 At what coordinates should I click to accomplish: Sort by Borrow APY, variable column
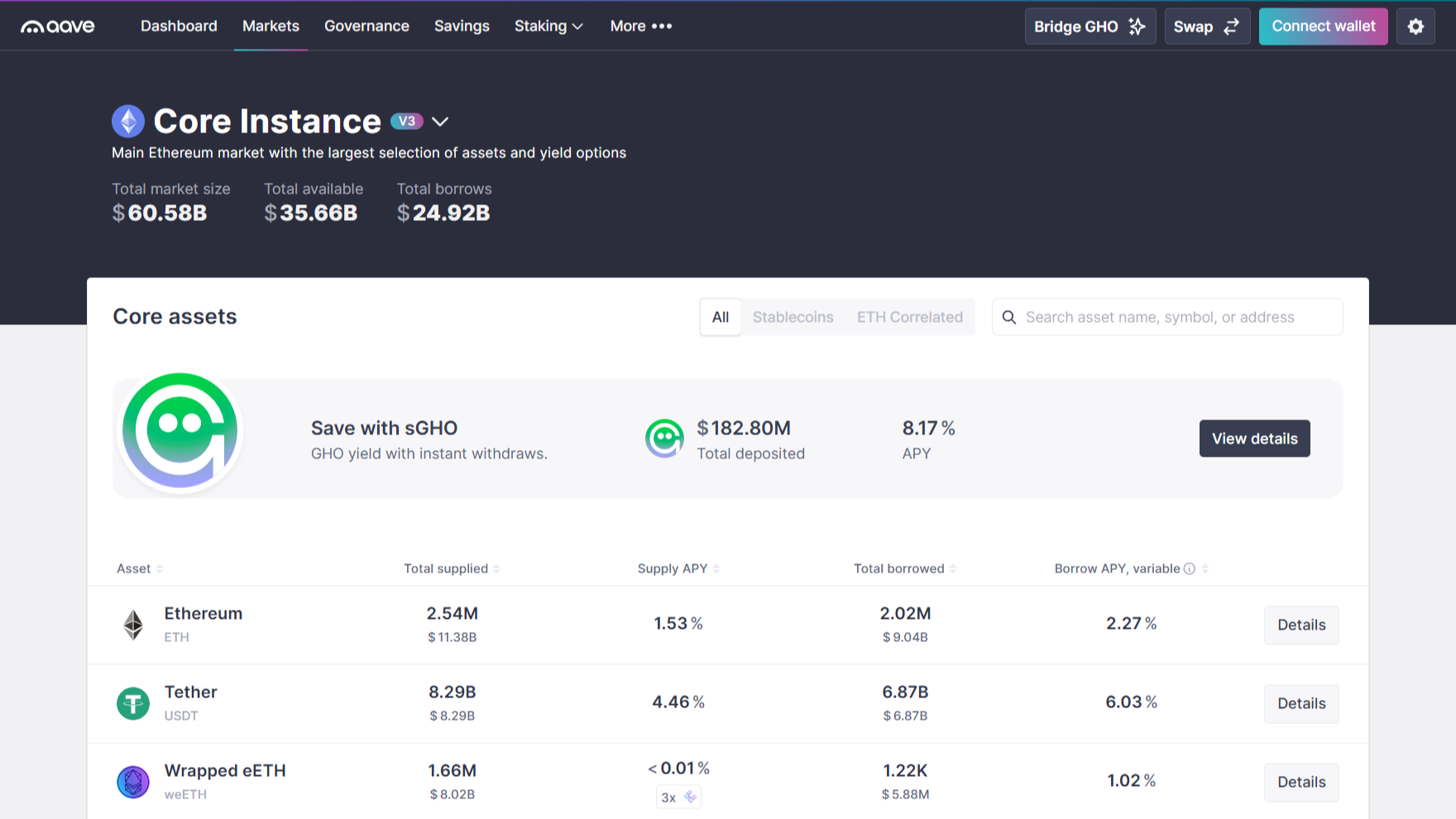pos(1132,568)
